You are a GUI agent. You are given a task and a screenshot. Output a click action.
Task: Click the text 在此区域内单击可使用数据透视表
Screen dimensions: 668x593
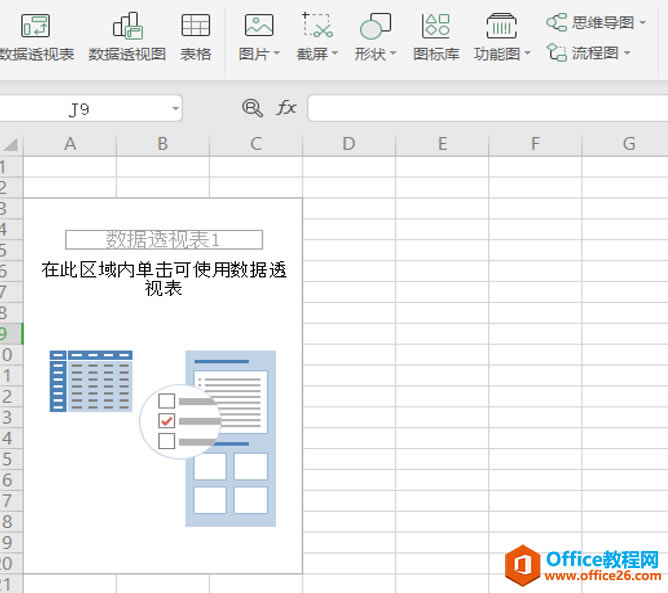tap(164, 279)
